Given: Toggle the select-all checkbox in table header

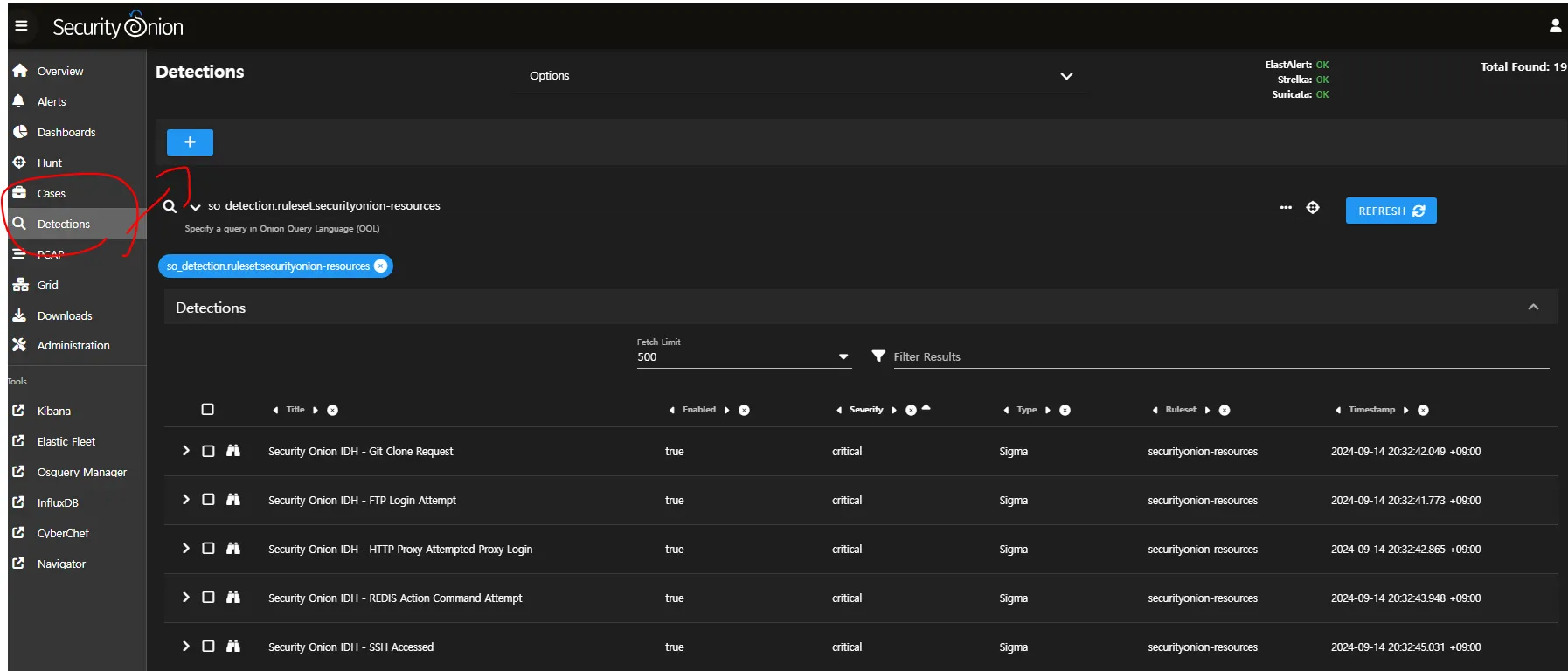Looking at the screenshot, I should click(x=207, y=410).
